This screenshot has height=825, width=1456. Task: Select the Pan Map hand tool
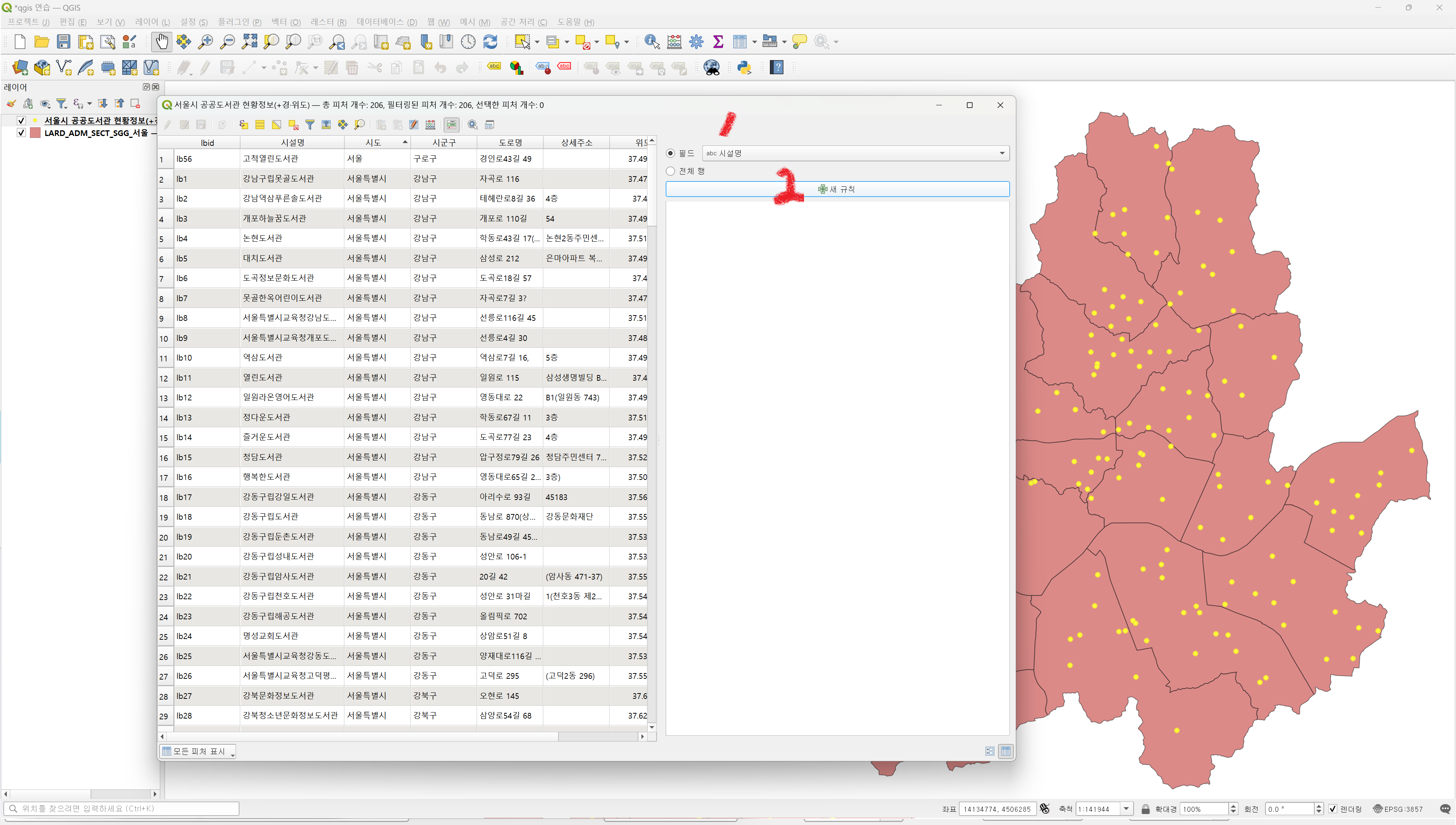click(161, 41)
